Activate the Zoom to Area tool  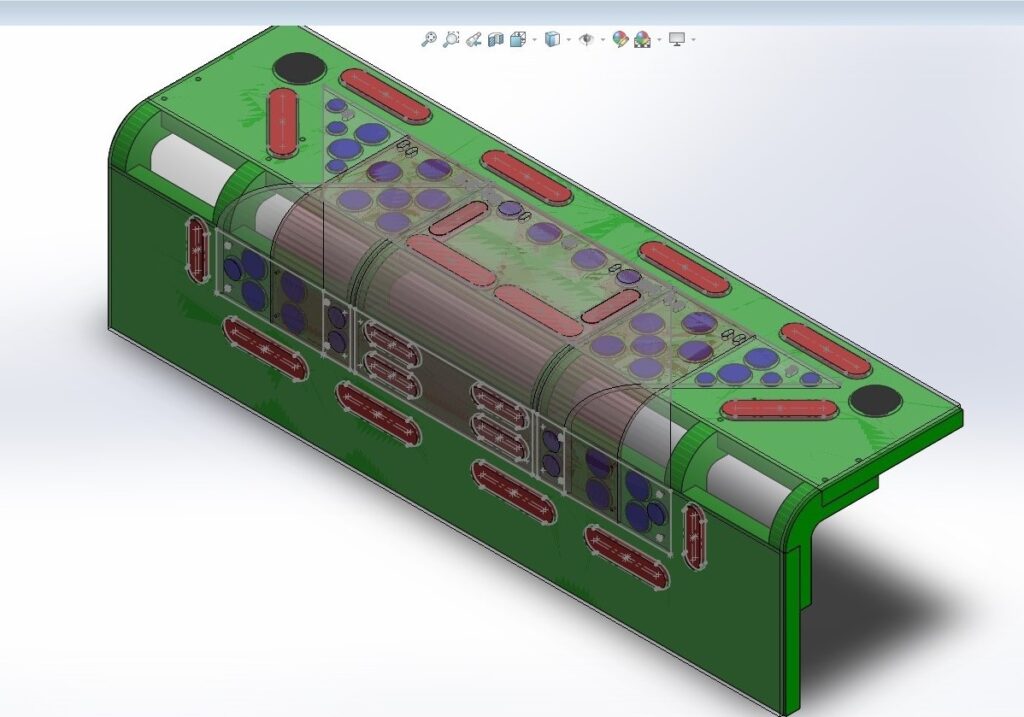pos(451,39)
